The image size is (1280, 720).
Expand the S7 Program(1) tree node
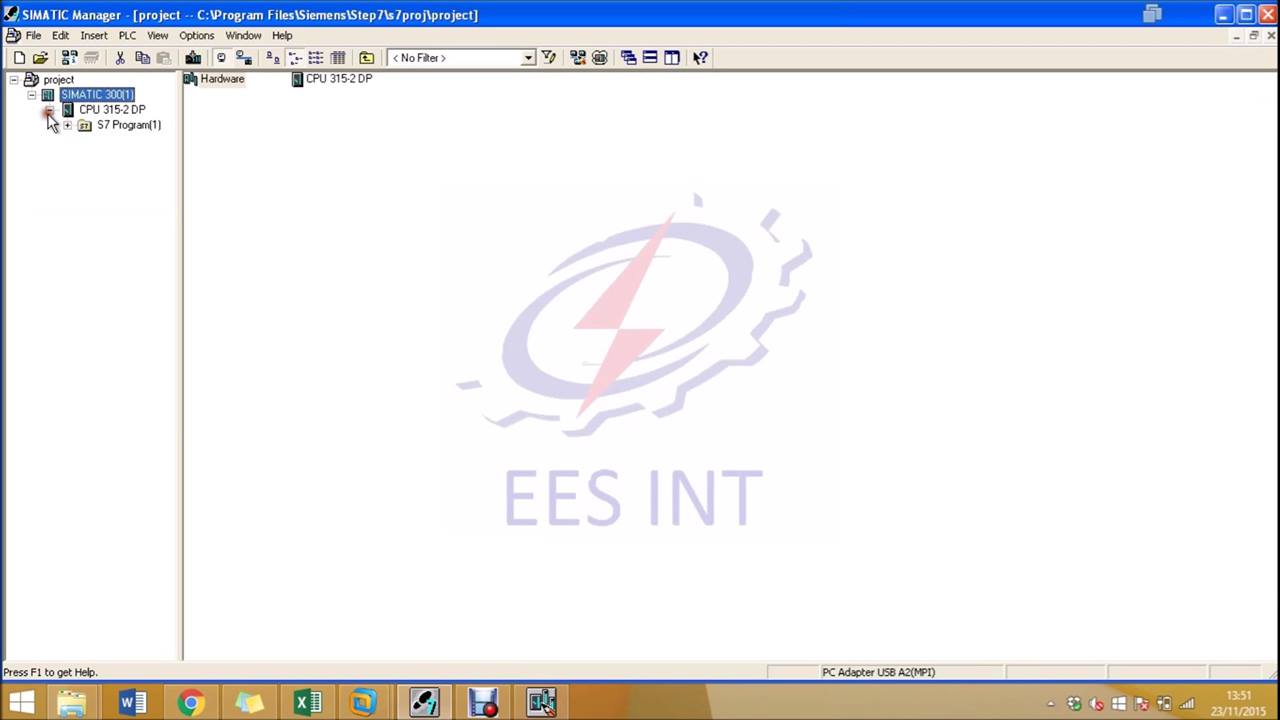67,125
